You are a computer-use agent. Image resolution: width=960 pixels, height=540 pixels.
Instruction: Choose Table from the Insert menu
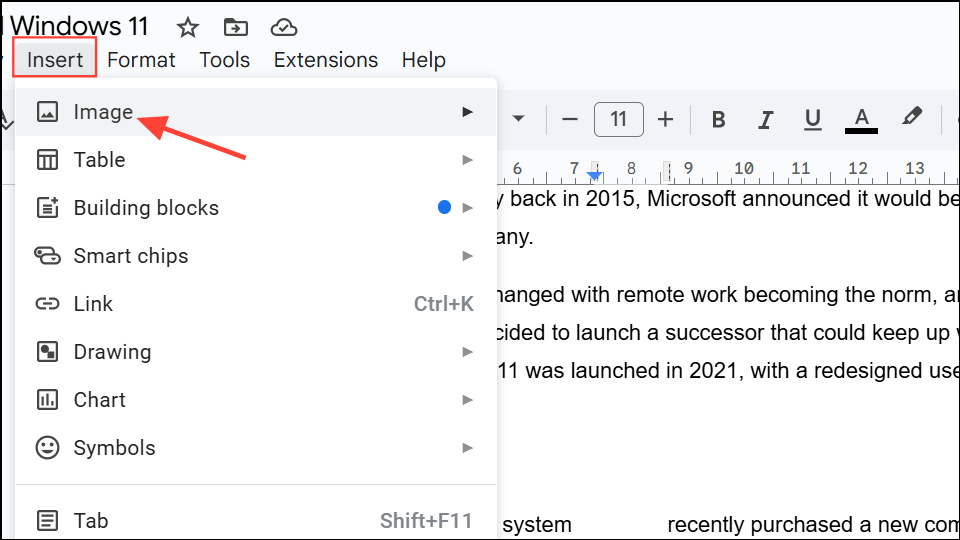pos(255,160)
